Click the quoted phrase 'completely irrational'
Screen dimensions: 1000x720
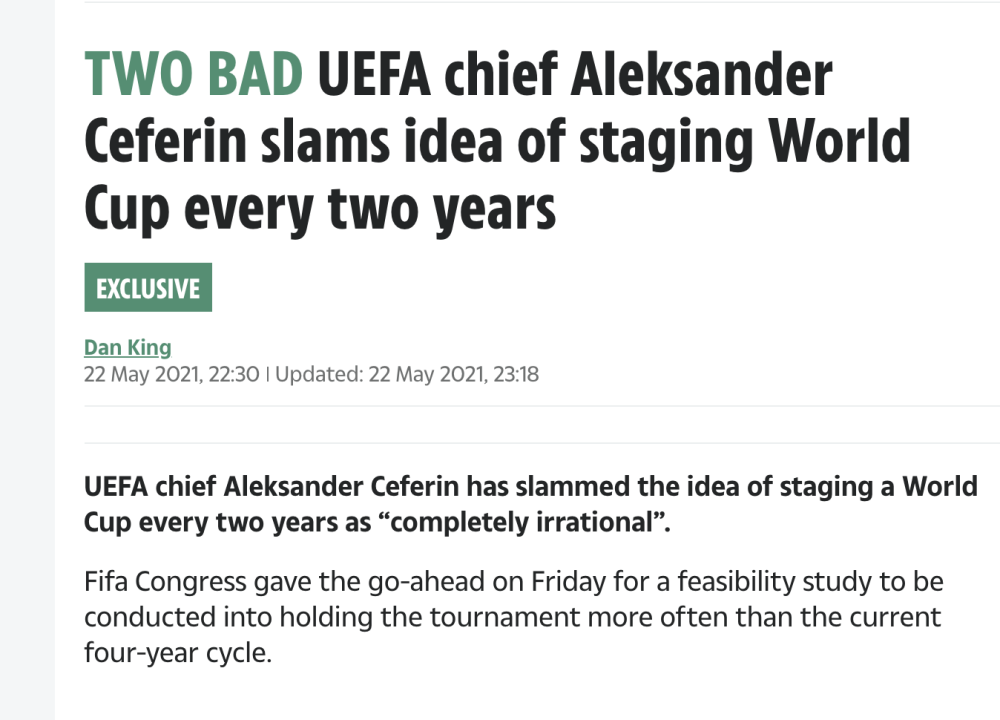(x=522, y=522)
